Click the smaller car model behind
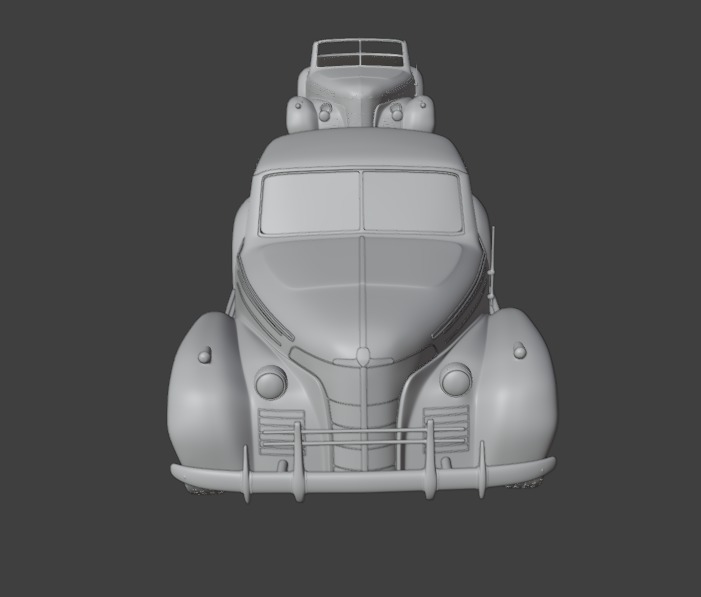The image size is (701, 597). click(360, 87)
